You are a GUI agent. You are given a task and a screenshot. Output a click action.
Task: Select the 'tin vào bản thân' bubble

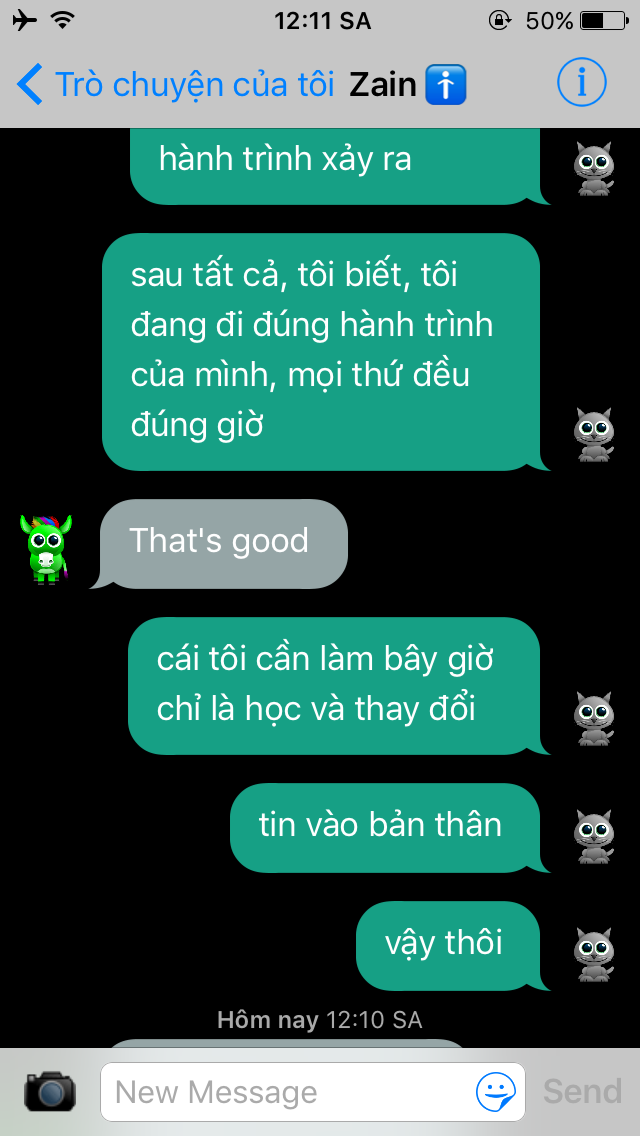click(390, 827)
